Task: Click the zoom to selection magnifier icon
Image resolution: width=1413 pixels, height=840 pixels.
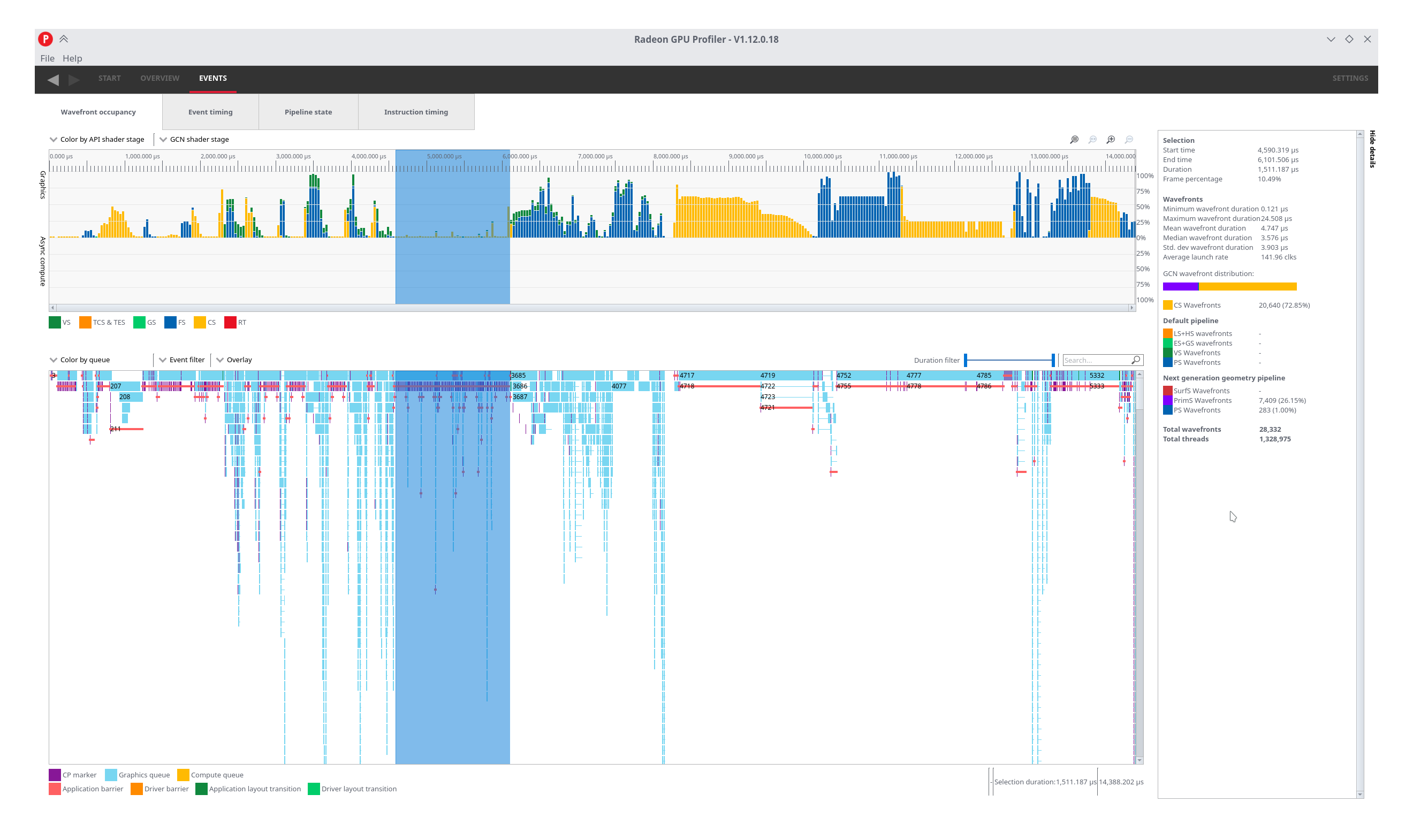Action: coord(1074,139)
